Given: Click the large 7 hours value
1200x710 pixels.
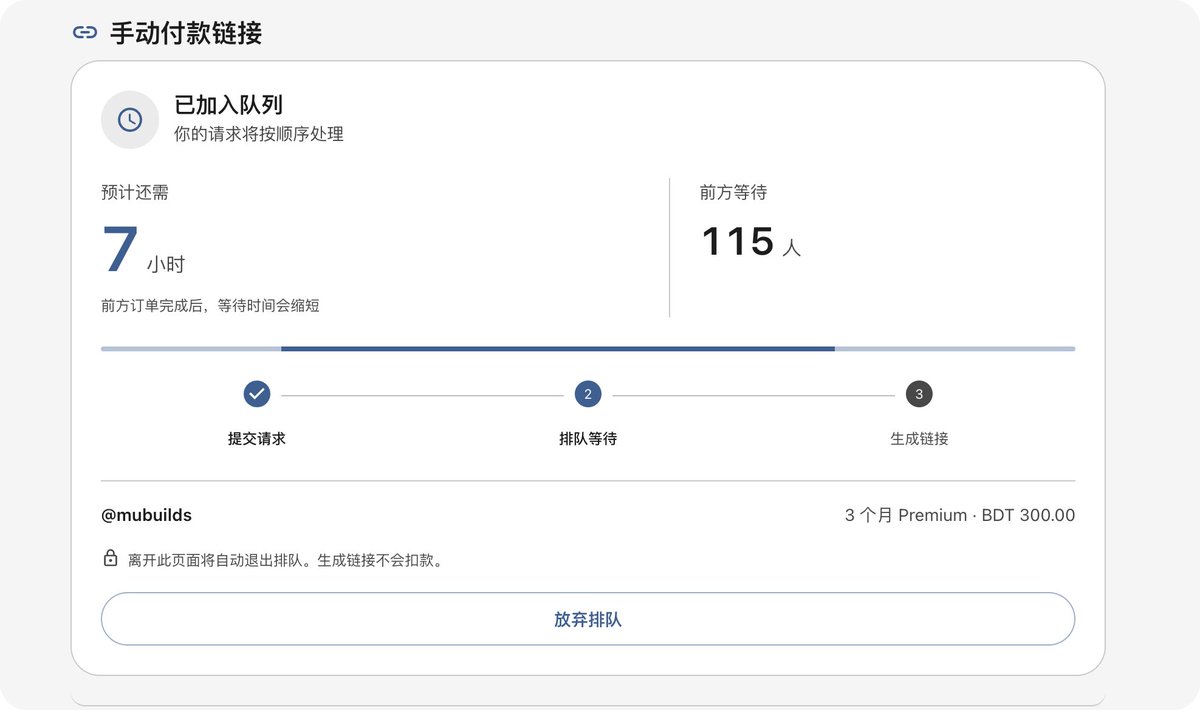Looking at the screenshot, I should [x=143, y=250].
